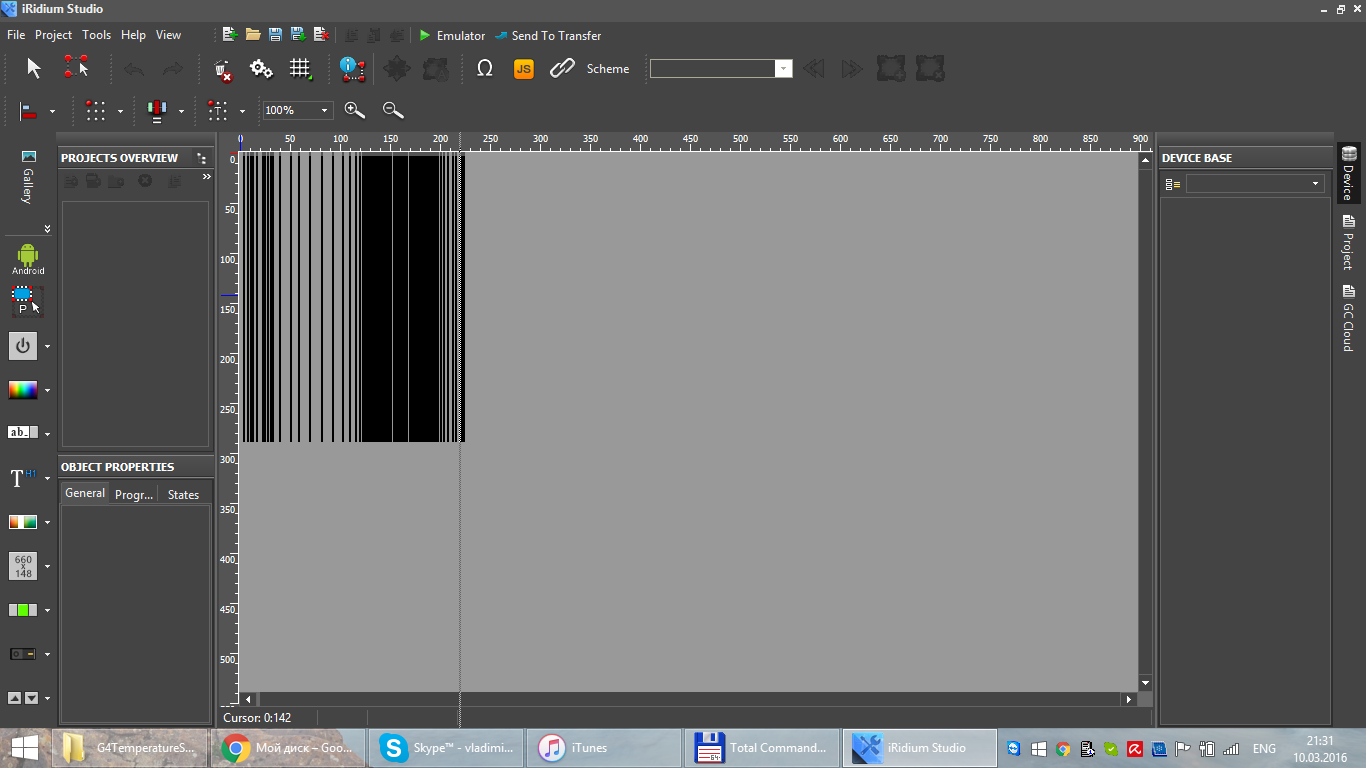
Task: Click Send To Transfer
Action: [548, 35]
